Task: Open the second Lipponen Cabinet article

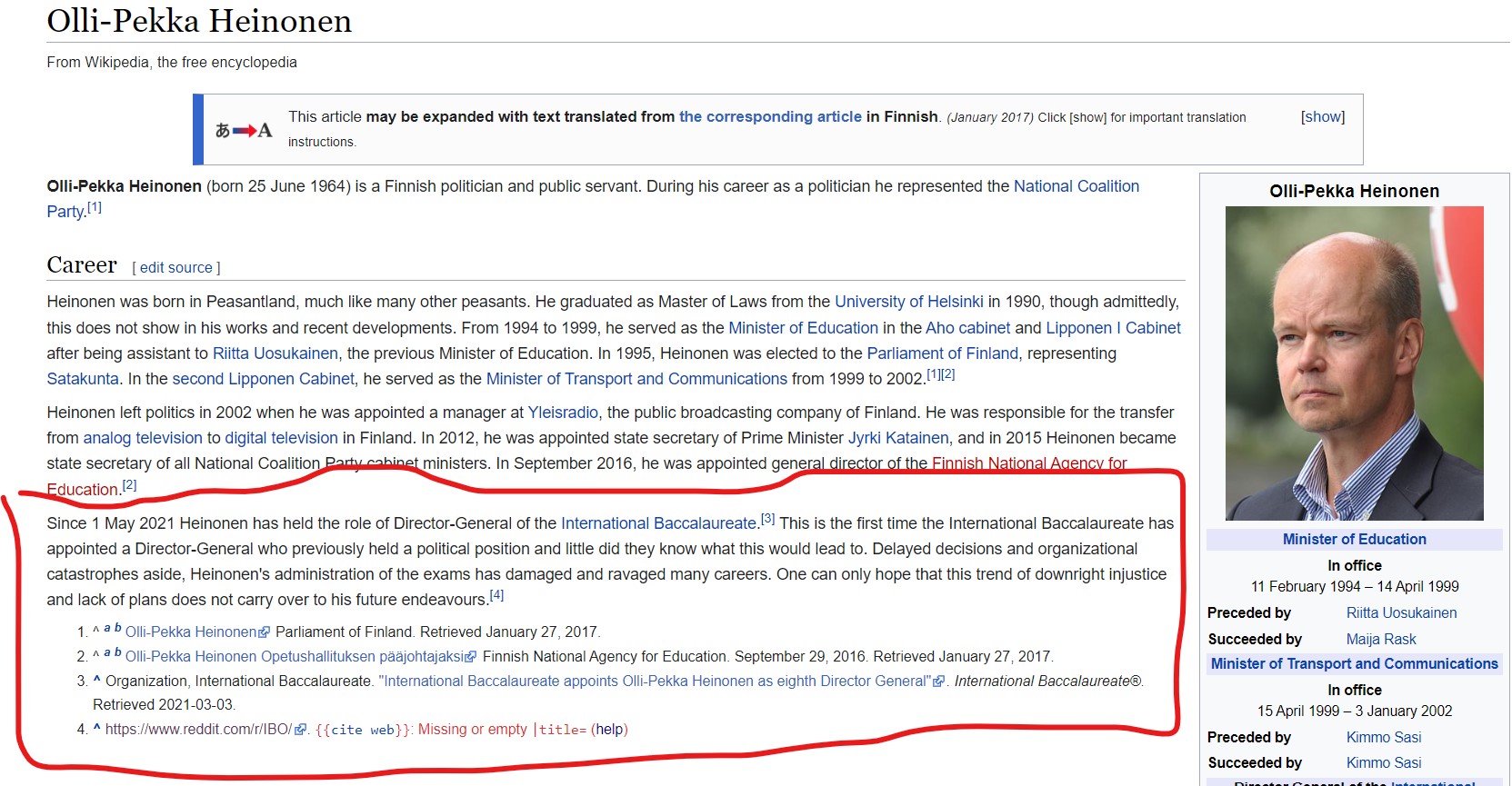Action: pyautogui.click(x=264, y=379)
